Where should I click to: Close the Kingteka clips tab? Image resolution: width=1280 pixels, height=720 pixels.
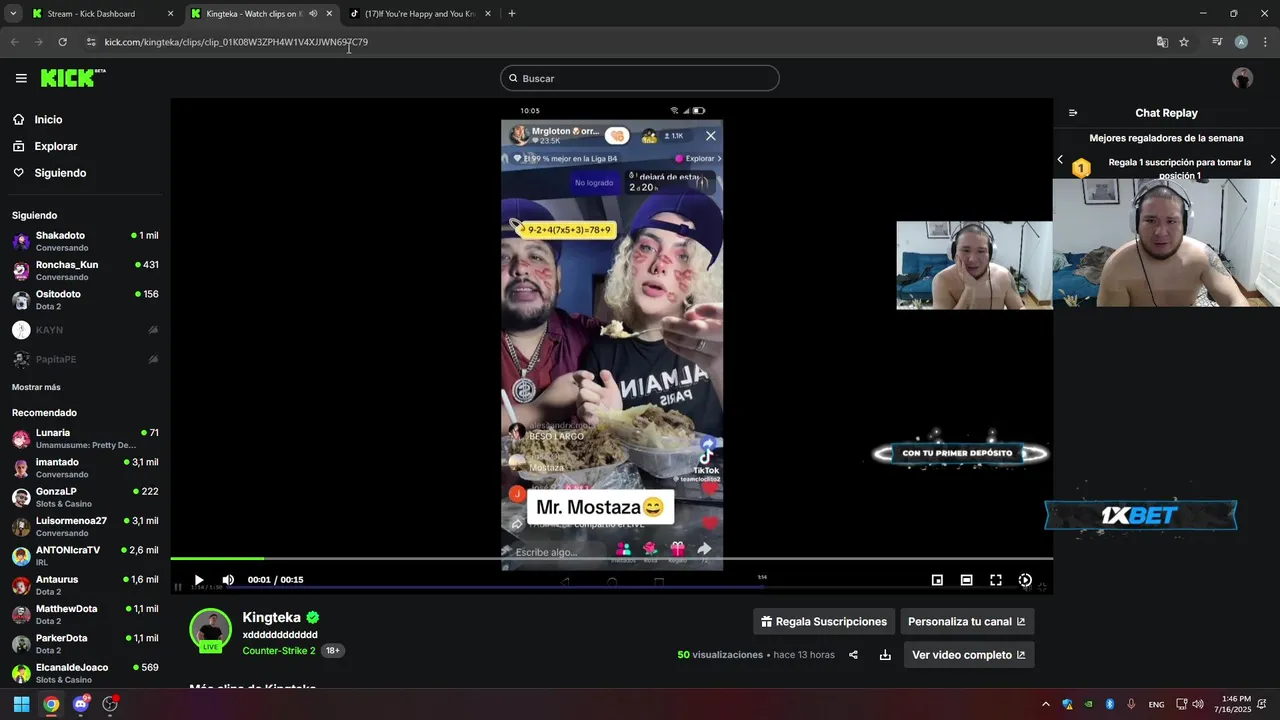pyautogui.click(x=329, y=14)
